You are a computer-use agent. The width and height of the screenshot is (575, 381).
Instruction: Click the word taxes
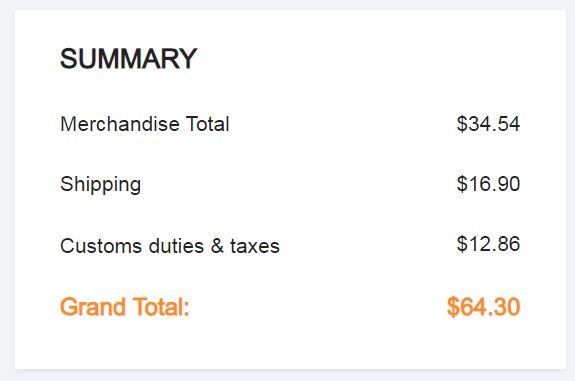pos(255,246)
